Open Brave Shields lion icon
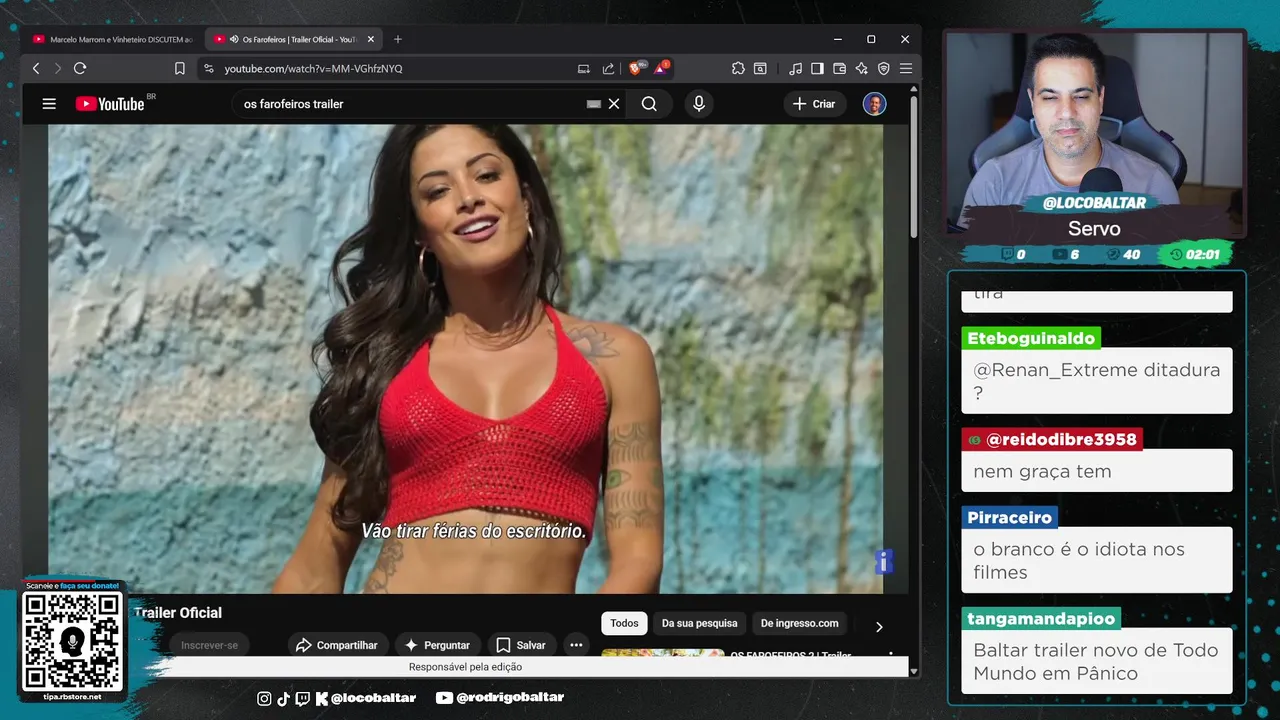The image size is (1280, 720). click(636, 68)
